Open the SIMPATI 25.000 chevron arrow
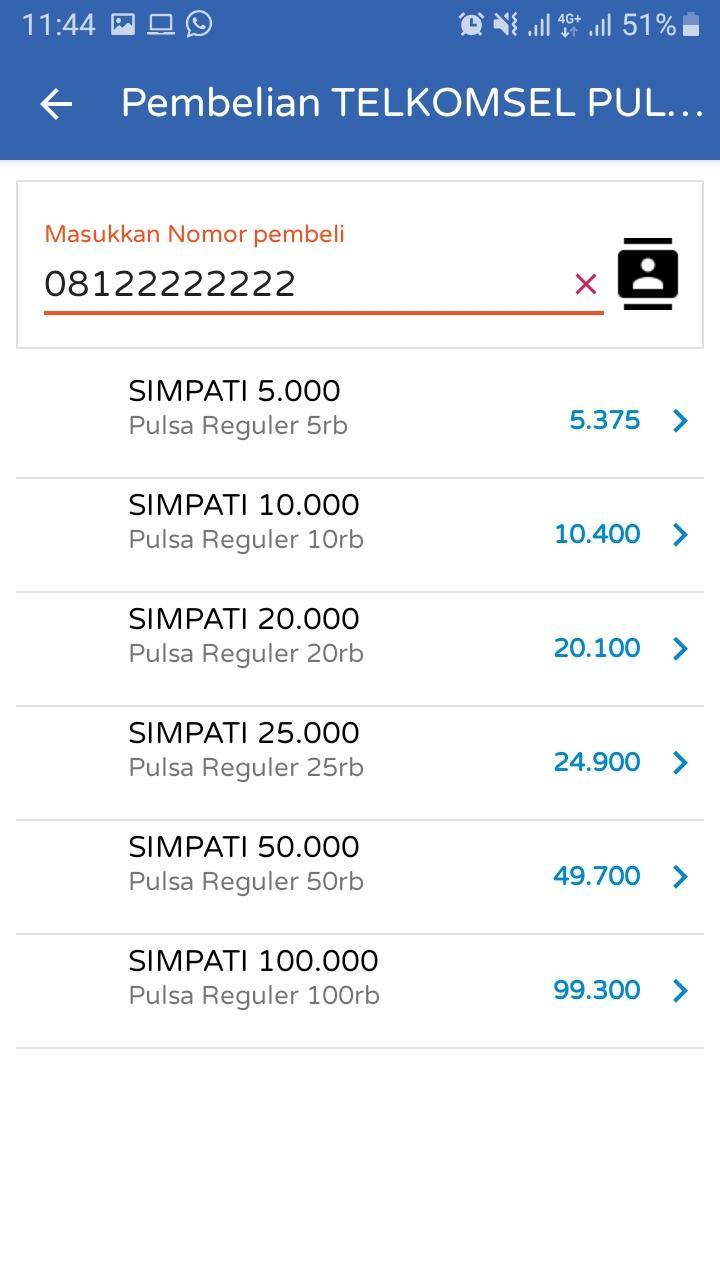Screen dimensions: 720x1280 tap(681, 763)
